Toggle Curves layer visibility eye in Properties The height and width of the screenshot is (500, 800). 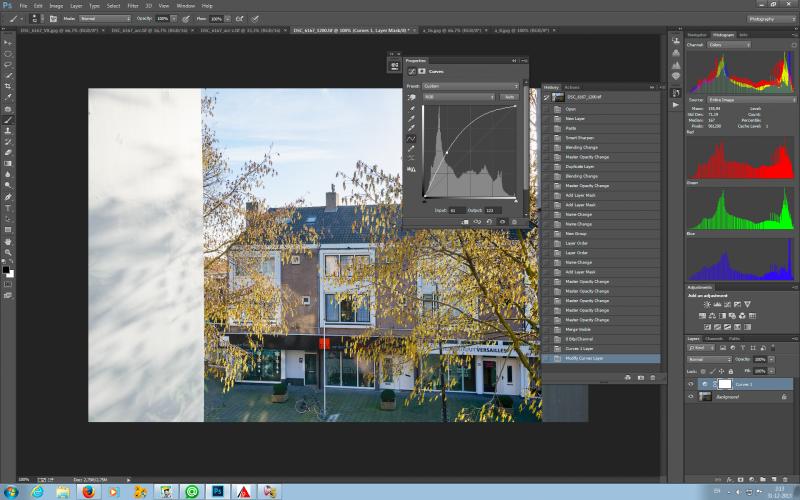pyautogui.click(x=502, y=222)
